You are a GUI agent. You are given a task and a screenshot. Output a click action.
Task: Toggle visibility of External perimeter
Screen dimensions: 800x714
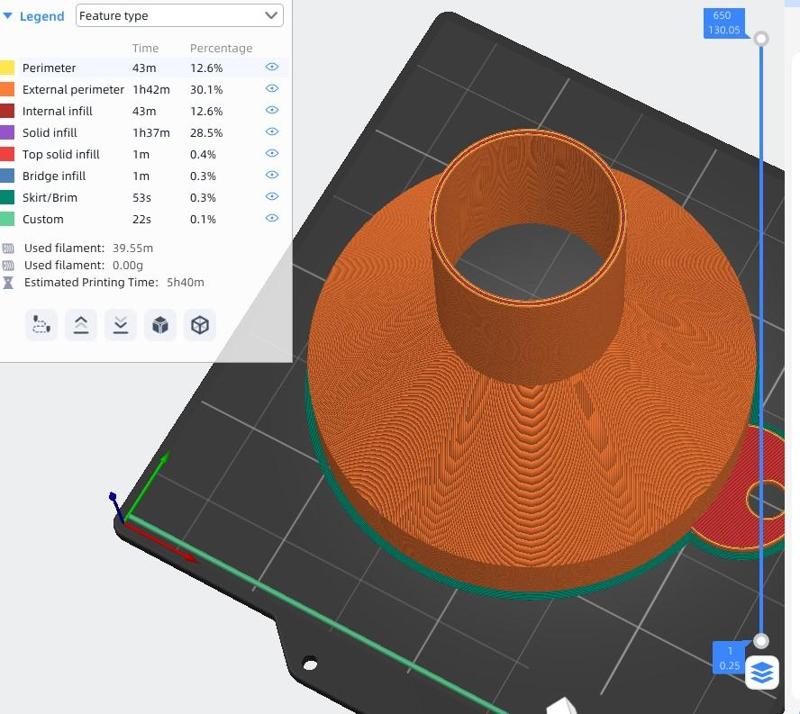point(271,89)
